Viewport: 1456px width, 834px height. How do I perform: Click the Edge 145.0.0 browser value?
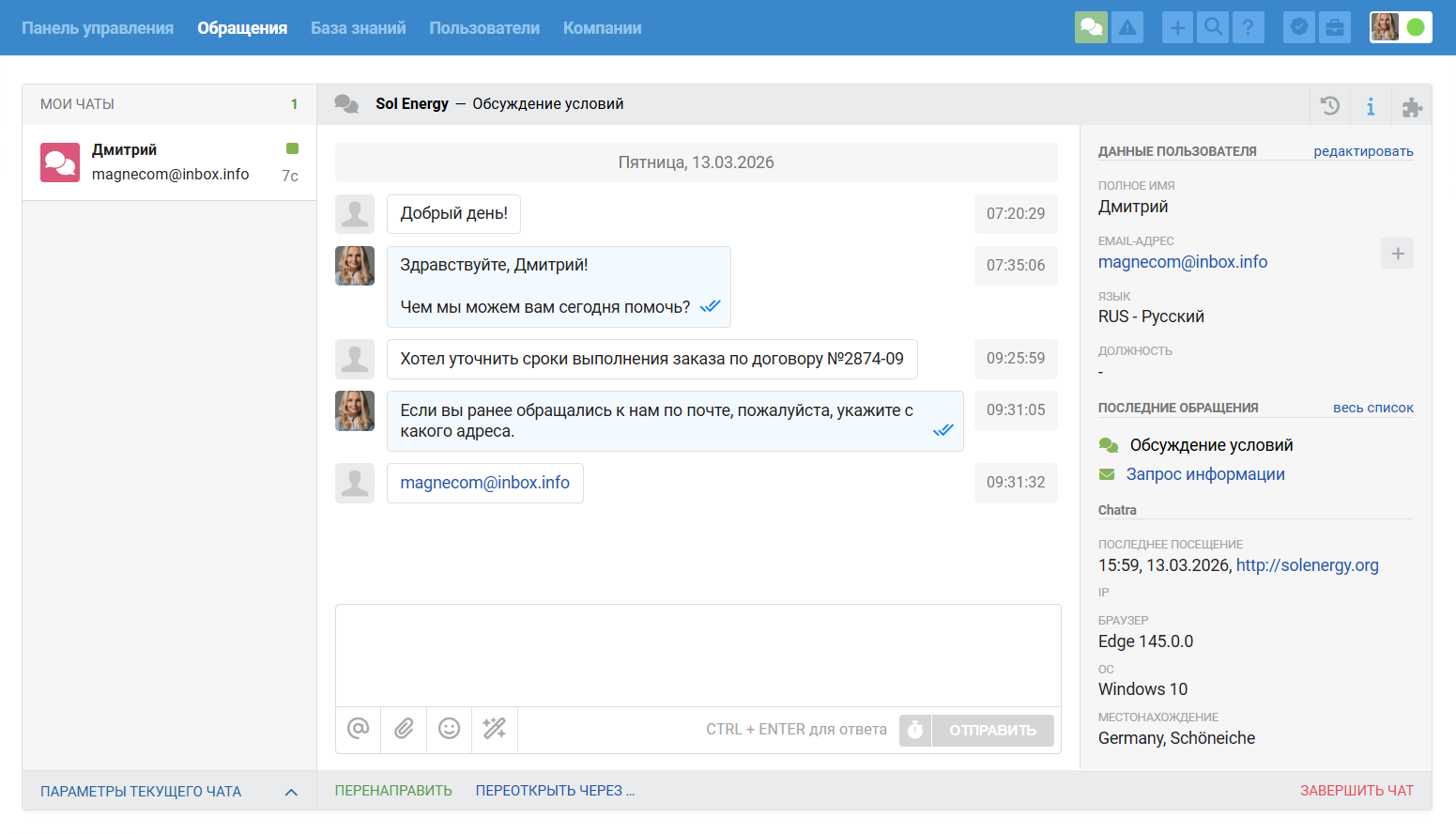[1145, 641]
